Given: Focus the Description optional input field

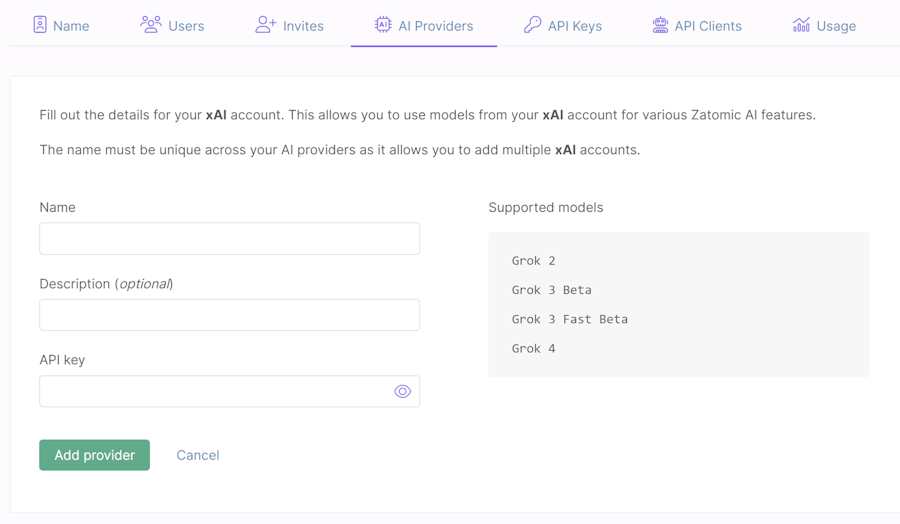Looking at the screenshot, I should coord(230,315).
